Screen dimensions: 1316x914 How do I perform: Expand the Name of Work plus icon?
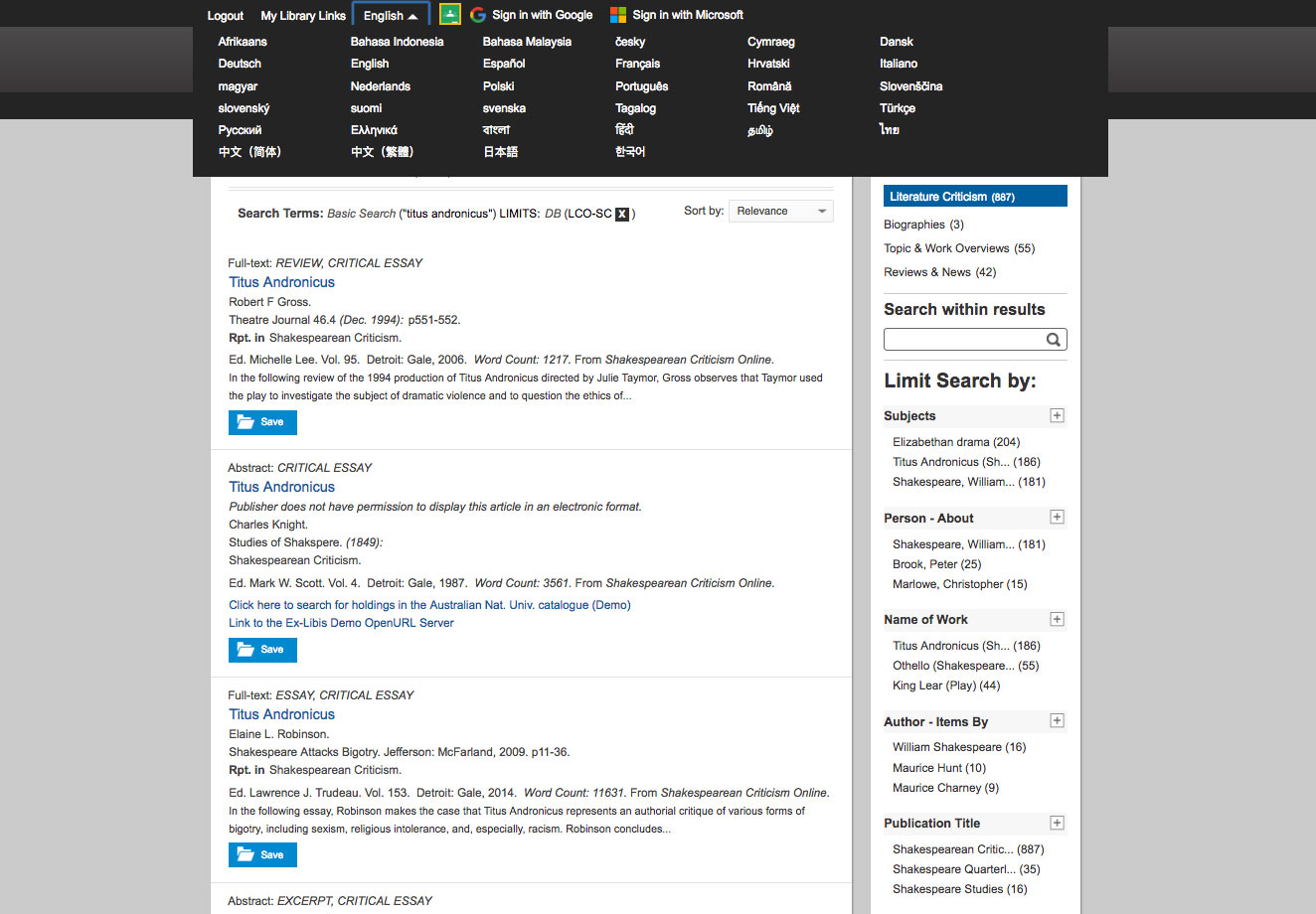(x=1057, y=619)
